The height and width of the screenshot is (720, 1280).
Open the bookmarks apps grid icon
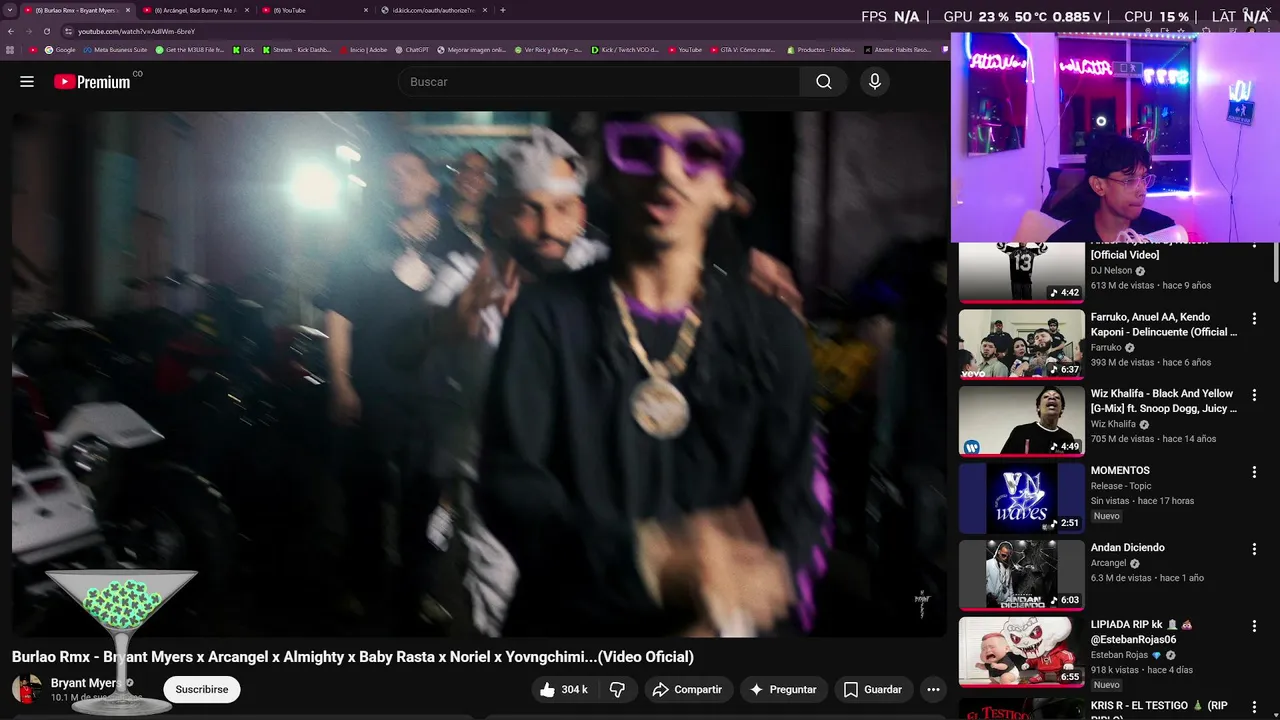coord(10,49)
